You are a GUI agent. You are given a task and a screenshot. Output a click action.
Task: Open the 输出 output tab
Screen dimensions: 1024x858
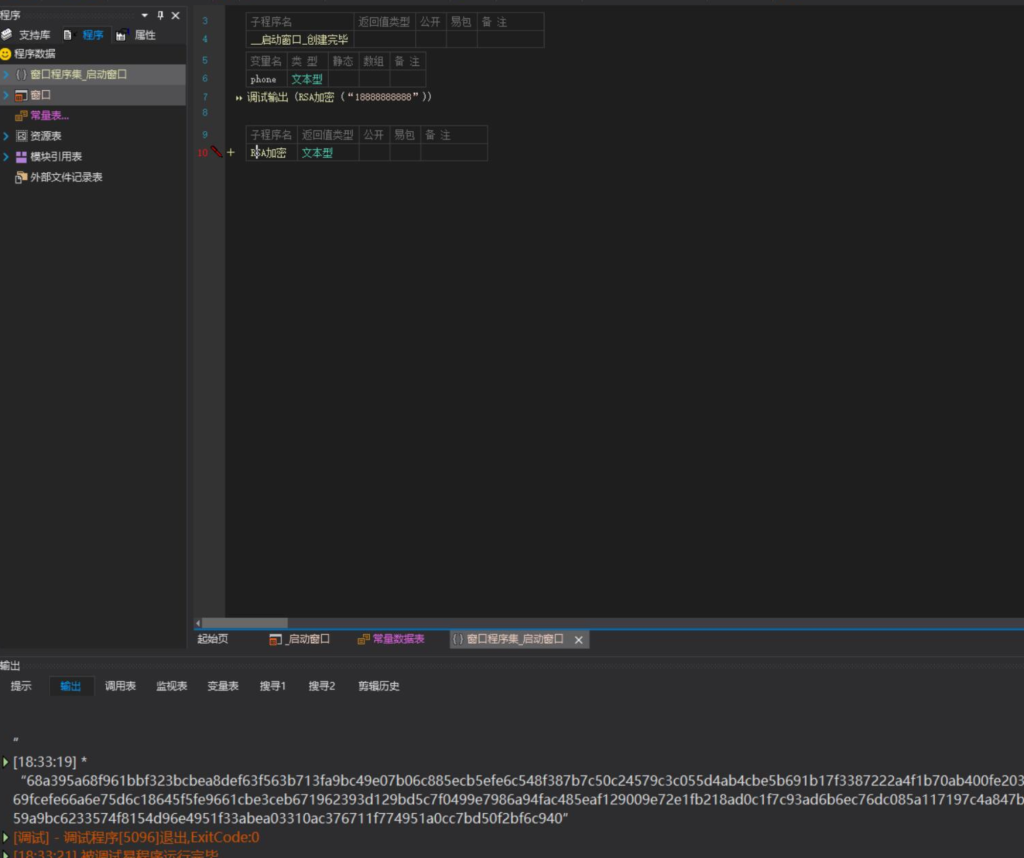point(71,686)
